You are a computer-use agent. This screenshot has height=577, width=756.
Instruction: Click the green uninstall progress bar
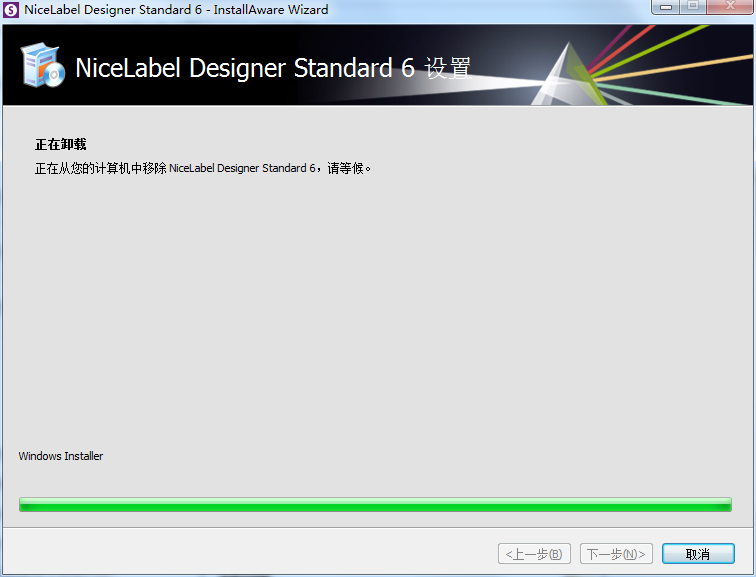click(x=375, y=504)
